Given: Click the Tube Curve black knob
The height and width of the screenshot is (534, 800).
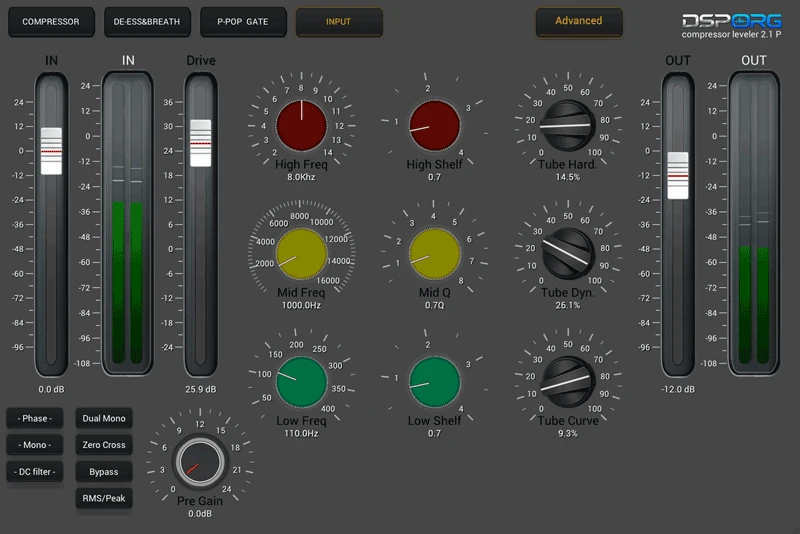Looking at the screenshot, I should click(x=567, y=382).
